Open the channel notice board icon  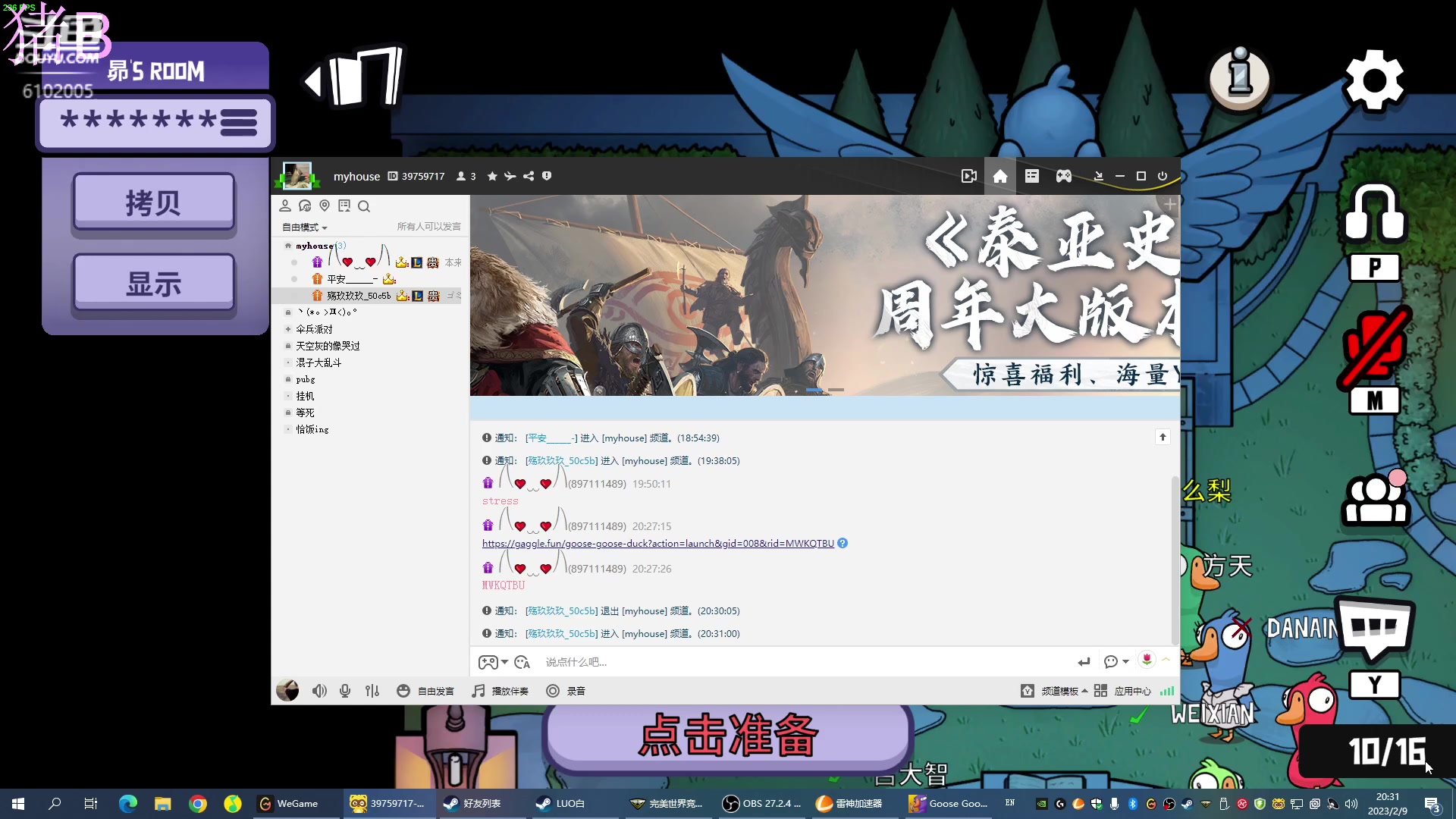344,206
